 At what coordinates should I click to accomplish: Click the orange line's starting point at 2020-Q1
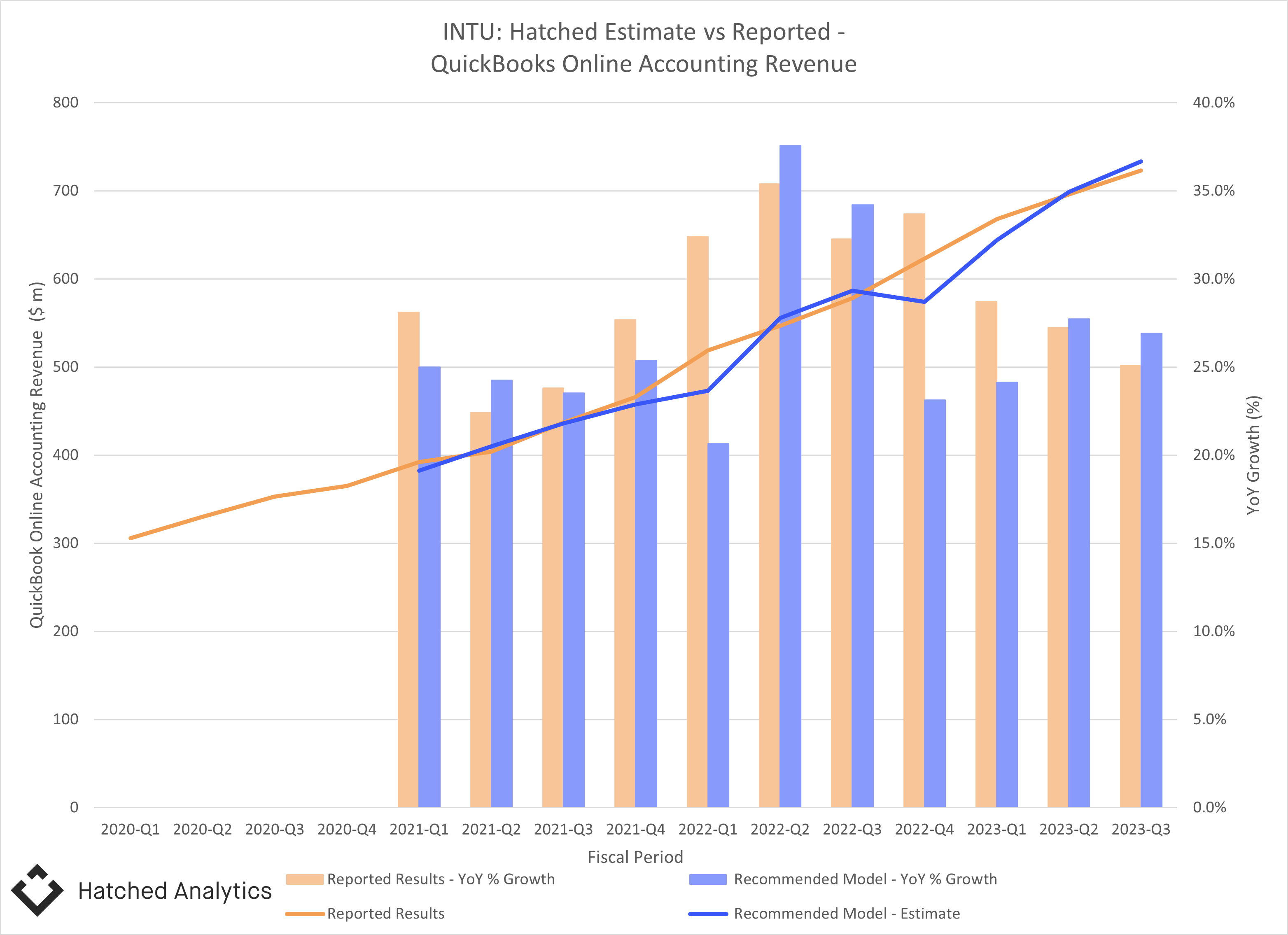coord(131,538)
